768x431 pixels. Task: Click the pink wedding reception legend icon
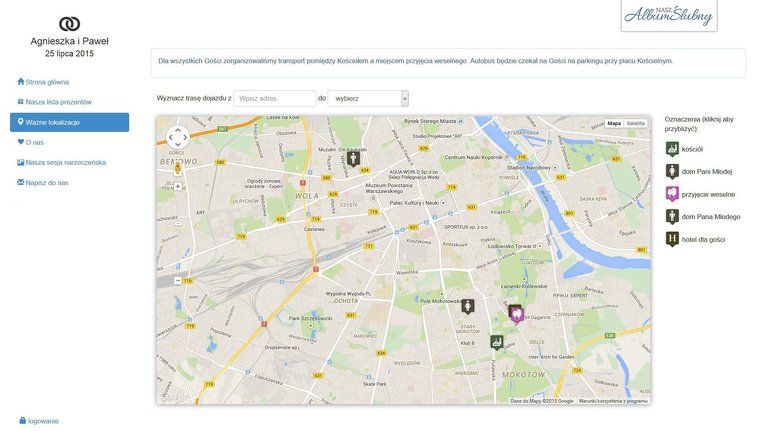(673, 194)
